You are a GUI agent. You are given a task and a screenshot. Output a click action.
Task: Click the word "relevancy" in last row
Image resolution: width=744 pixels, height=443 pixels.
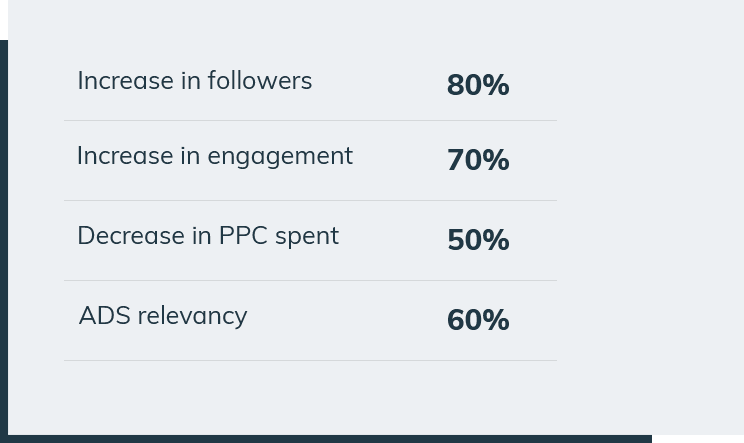(192, 317)
